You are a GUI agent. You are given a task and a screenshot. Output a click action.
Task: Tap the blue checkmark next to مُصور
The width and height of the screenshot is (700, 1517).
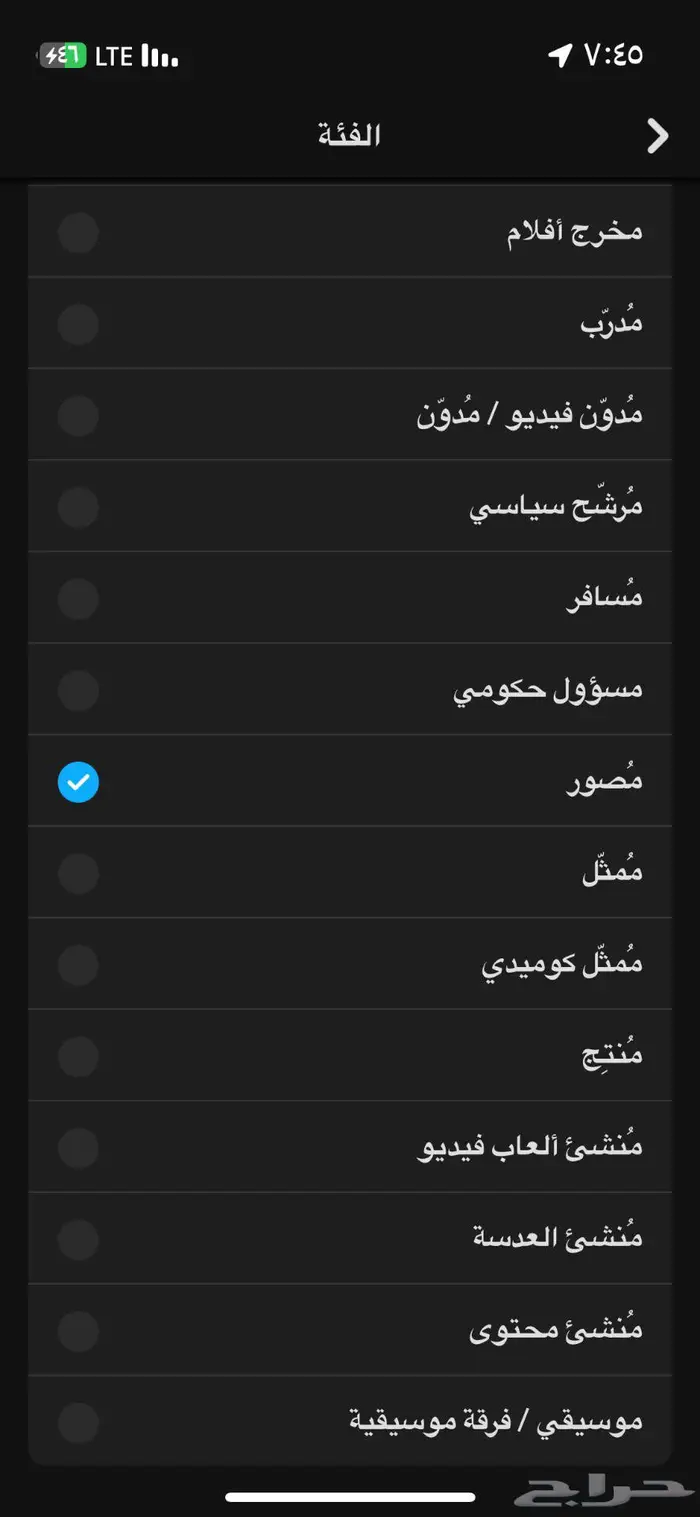(78, 782)
